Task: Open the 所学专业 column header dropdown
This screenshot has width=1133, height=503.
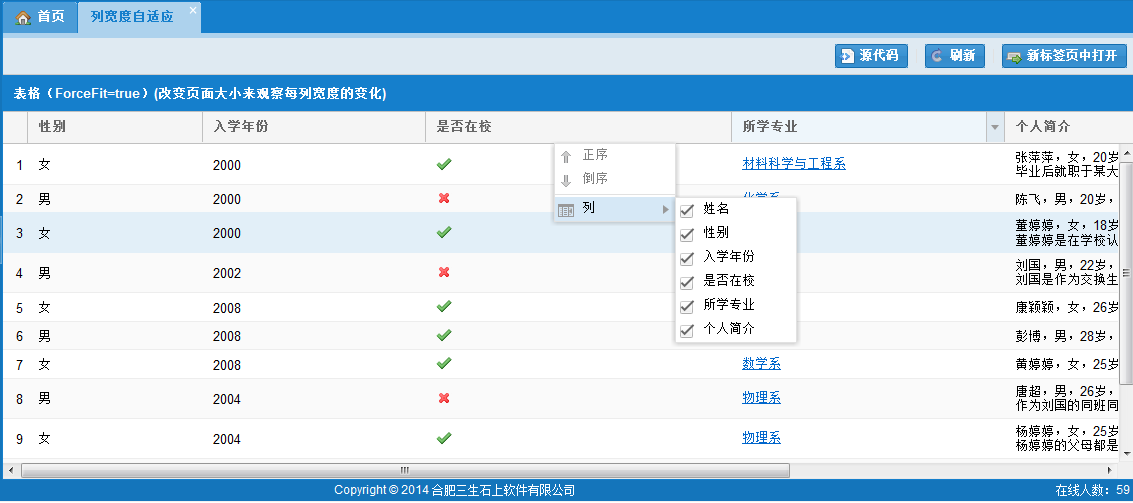Action: (x=994, y=127)
